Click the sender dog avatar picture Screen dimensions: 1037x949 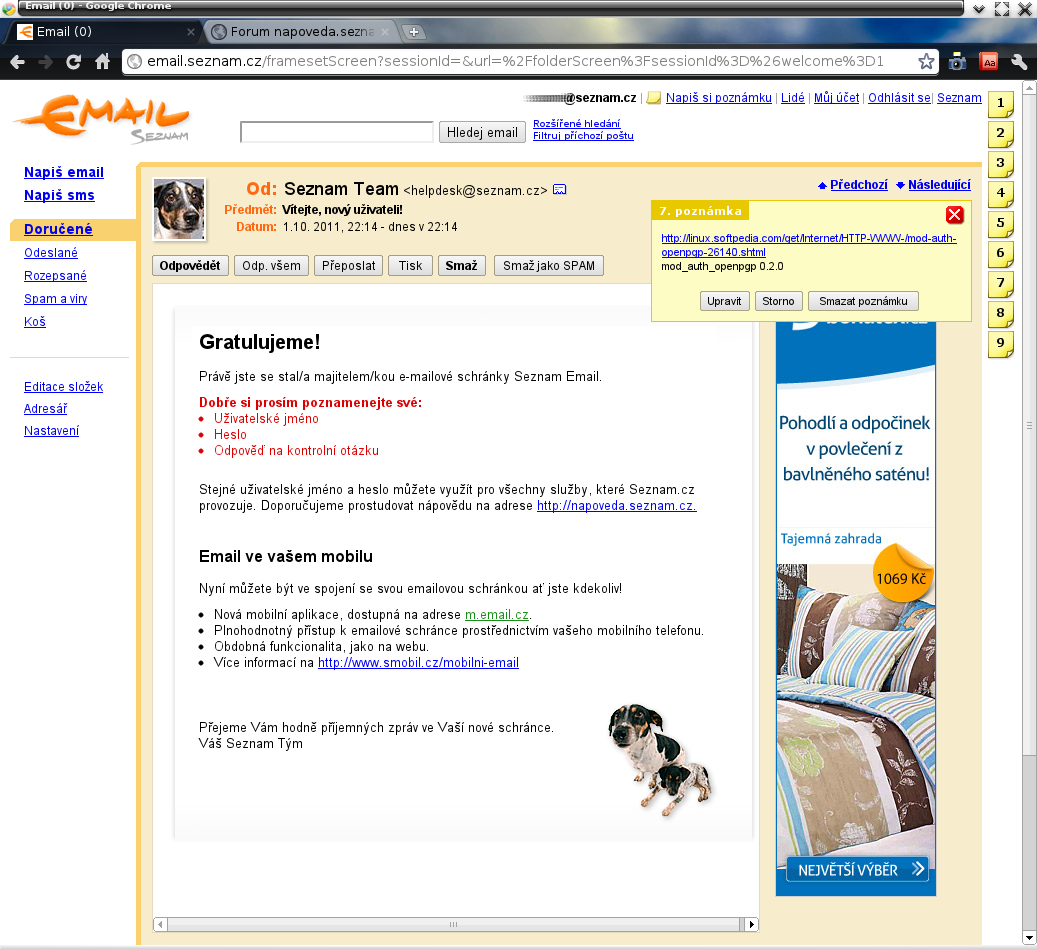[x=179, y=209]
